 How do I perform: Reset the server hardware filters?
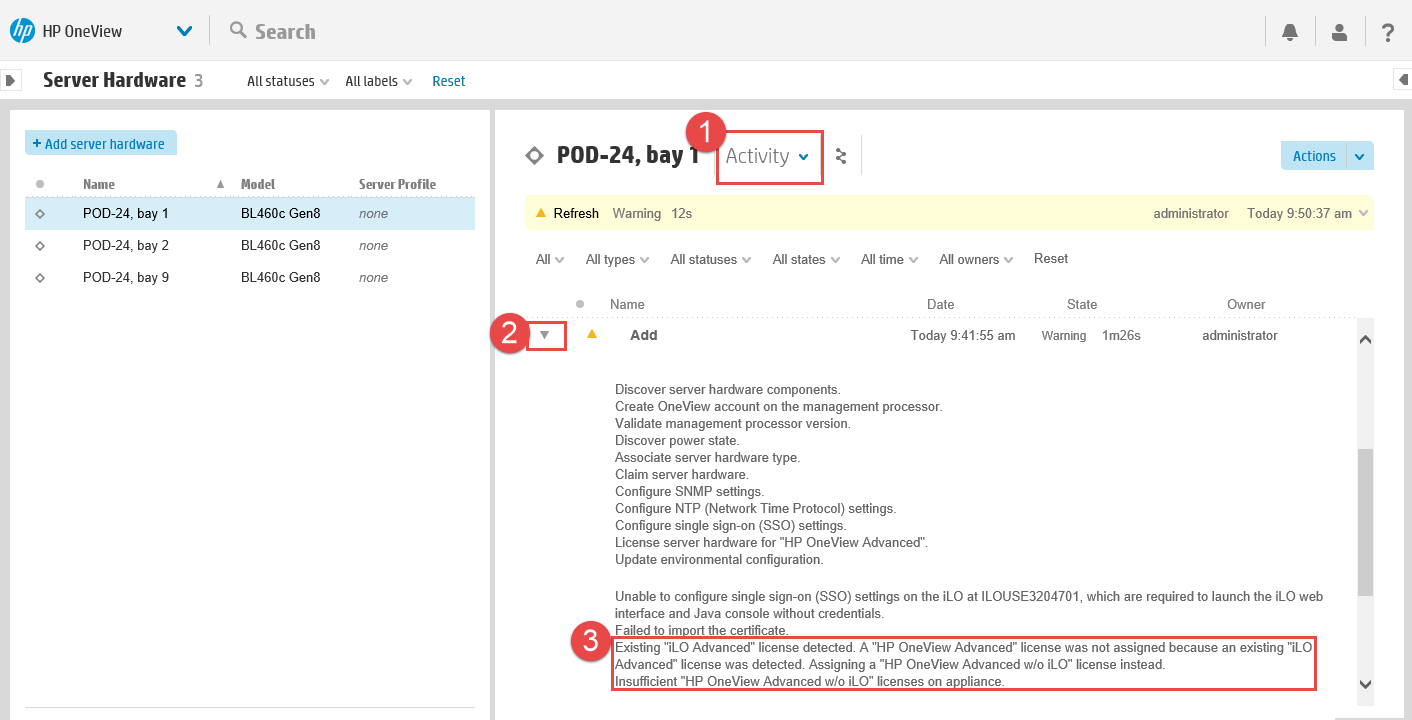pos(448,81)
